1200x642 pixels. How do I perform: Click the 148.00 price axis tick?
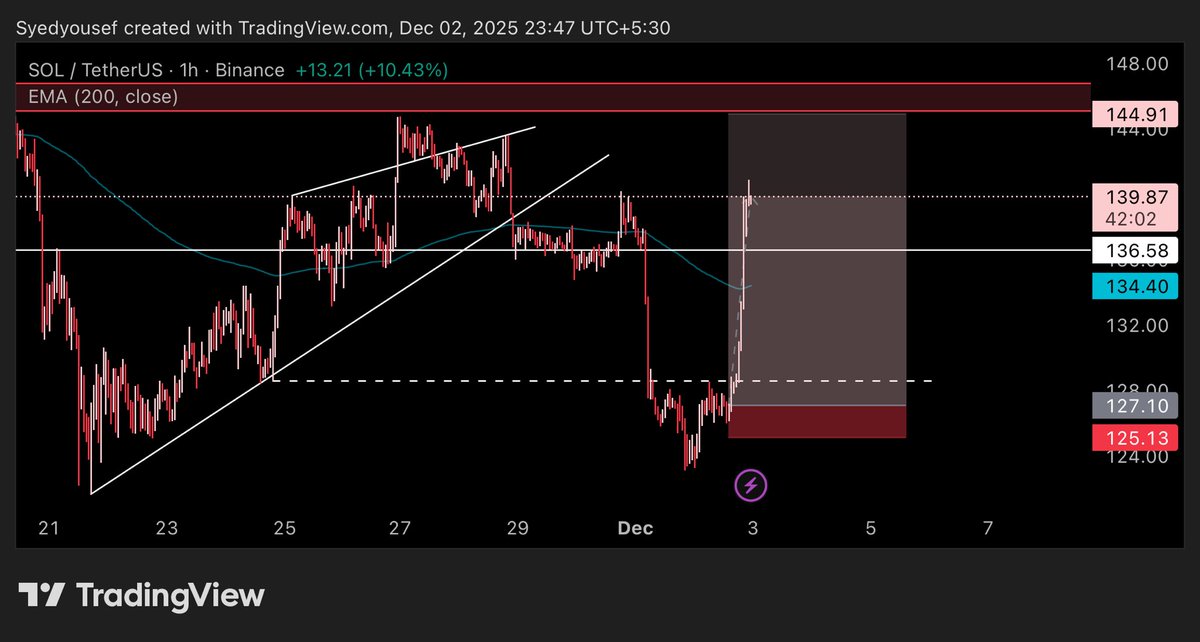1136,64
